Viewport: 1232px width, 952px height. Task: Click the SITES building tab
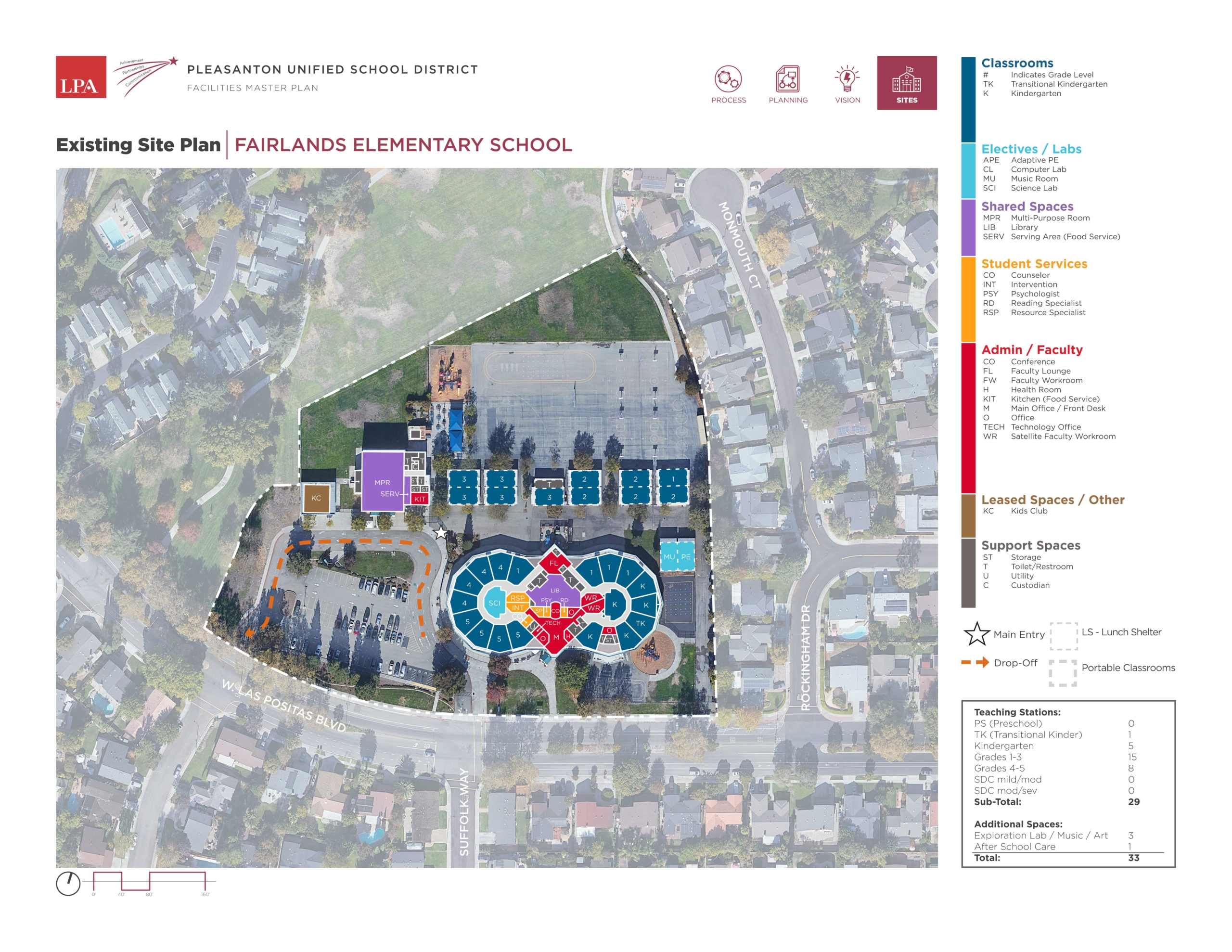tap(907, 83)
